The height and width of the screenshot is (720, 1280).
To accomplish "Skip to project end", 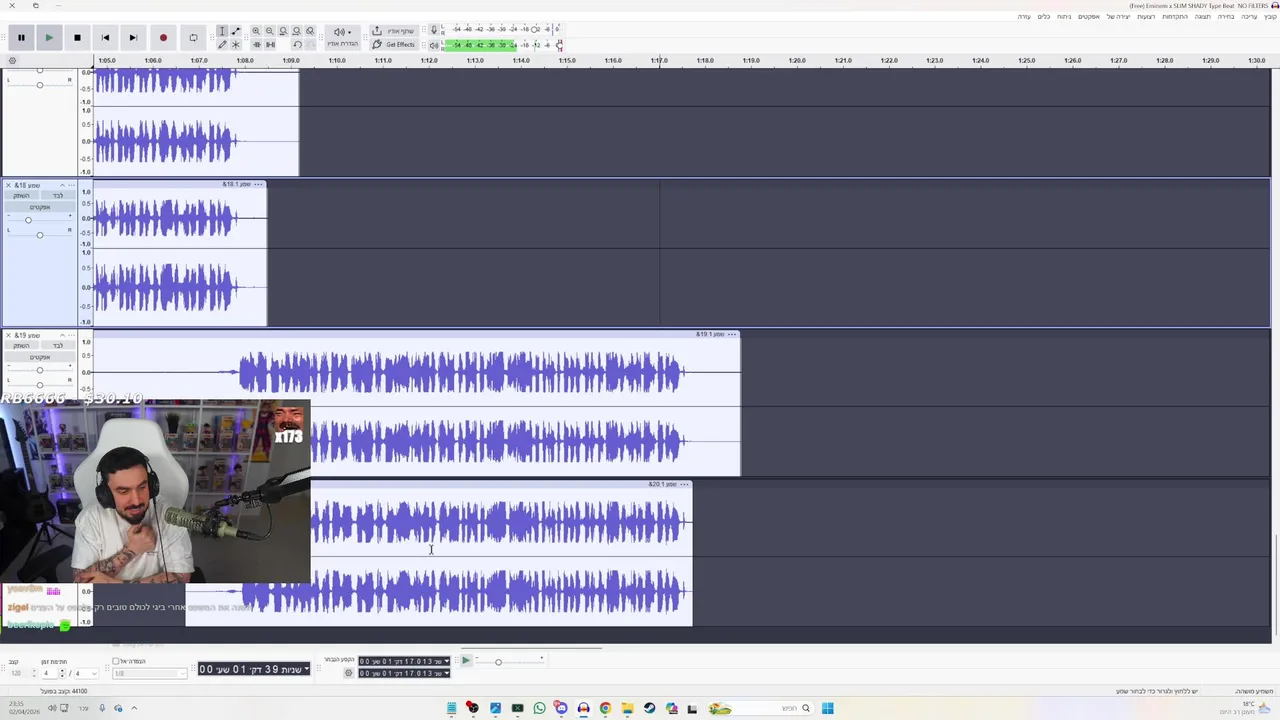I will 133,37.
